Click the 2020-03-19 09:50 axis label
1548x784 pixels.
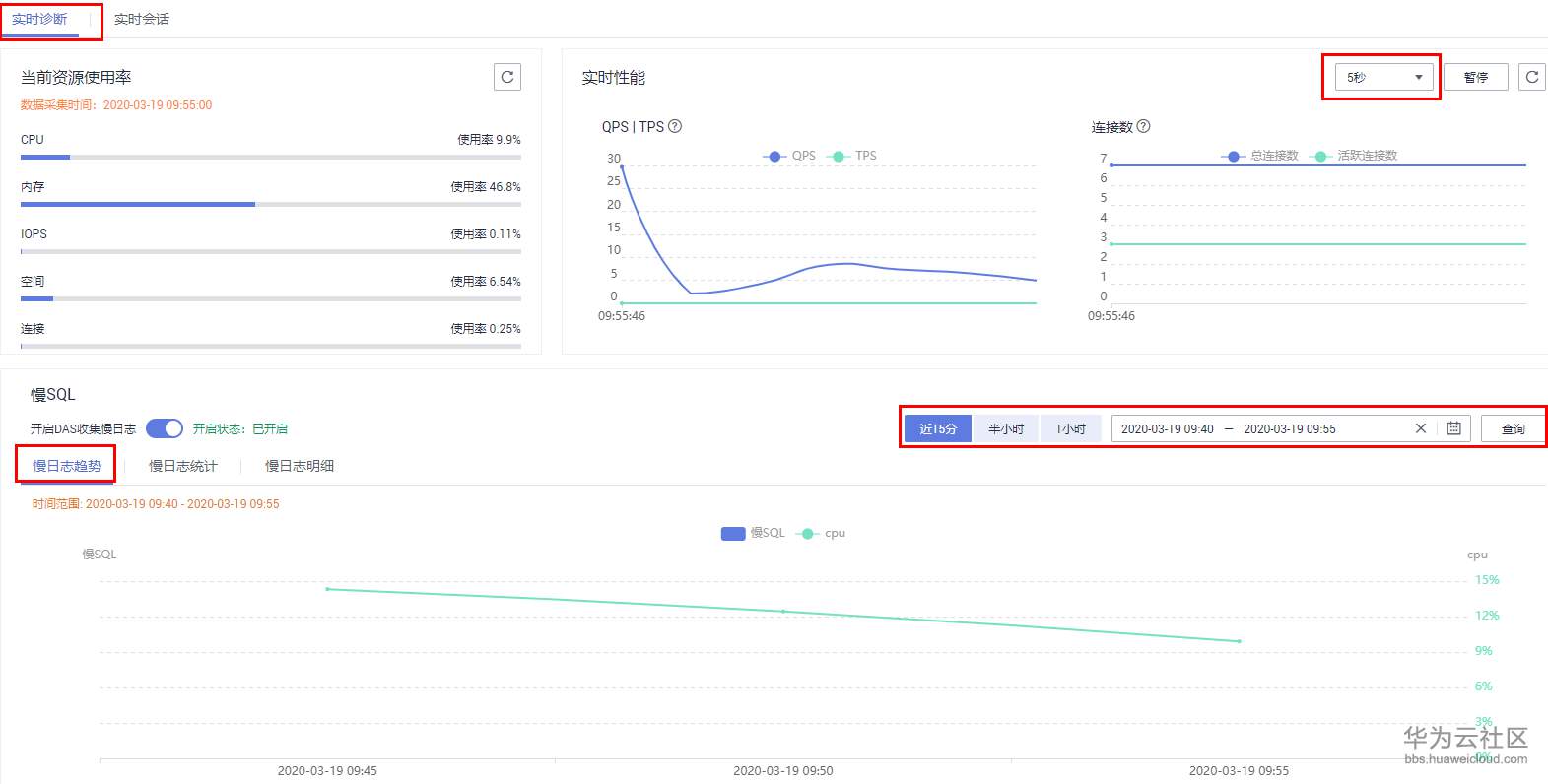pyautogui.click(x=783, y=770)
